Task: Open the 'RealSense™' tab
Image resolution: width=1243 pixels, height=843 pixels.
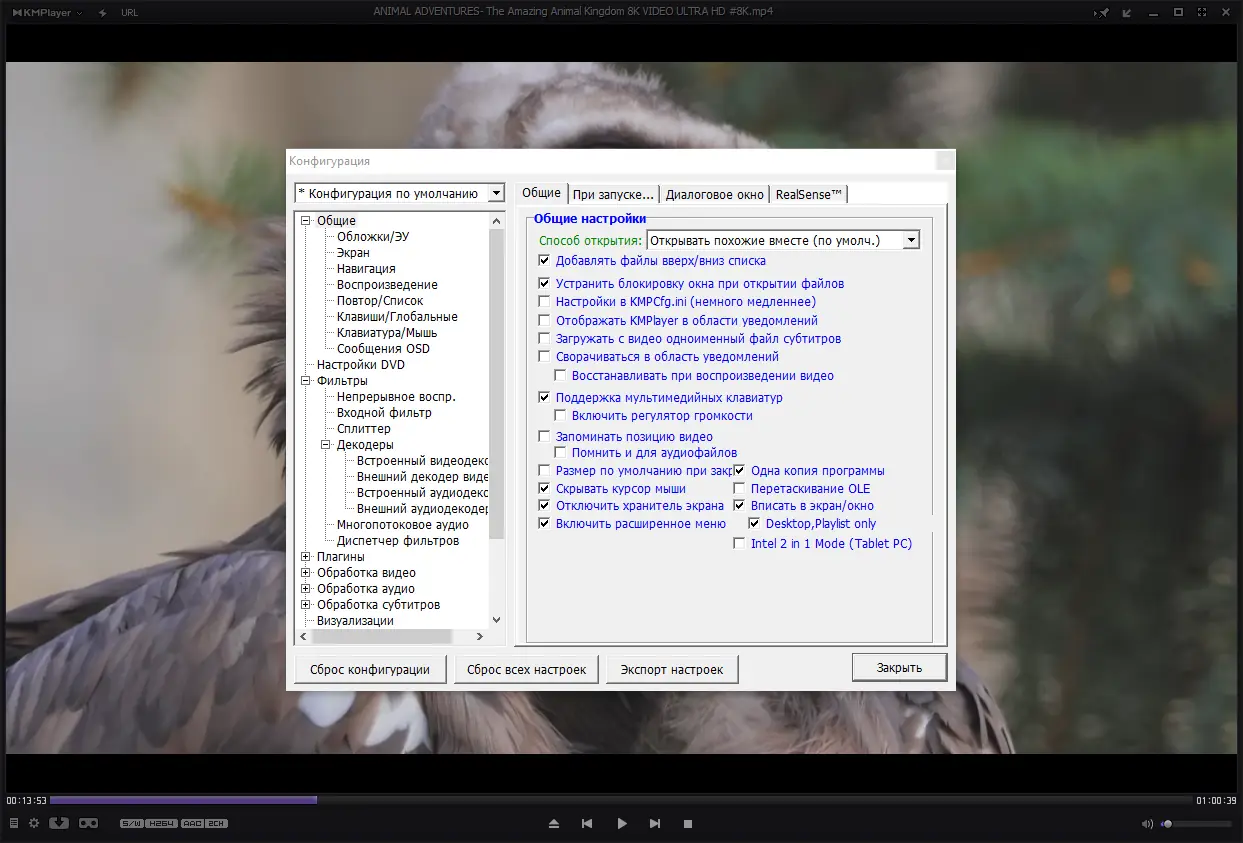Action: [x=808, y=193]
